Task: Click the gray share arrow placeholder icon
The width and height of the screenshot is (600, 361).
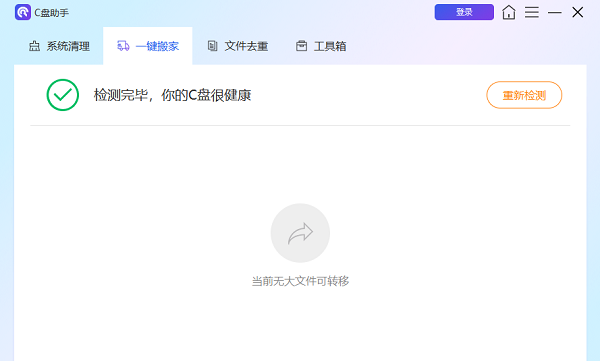Action: (x=300, y=233)
